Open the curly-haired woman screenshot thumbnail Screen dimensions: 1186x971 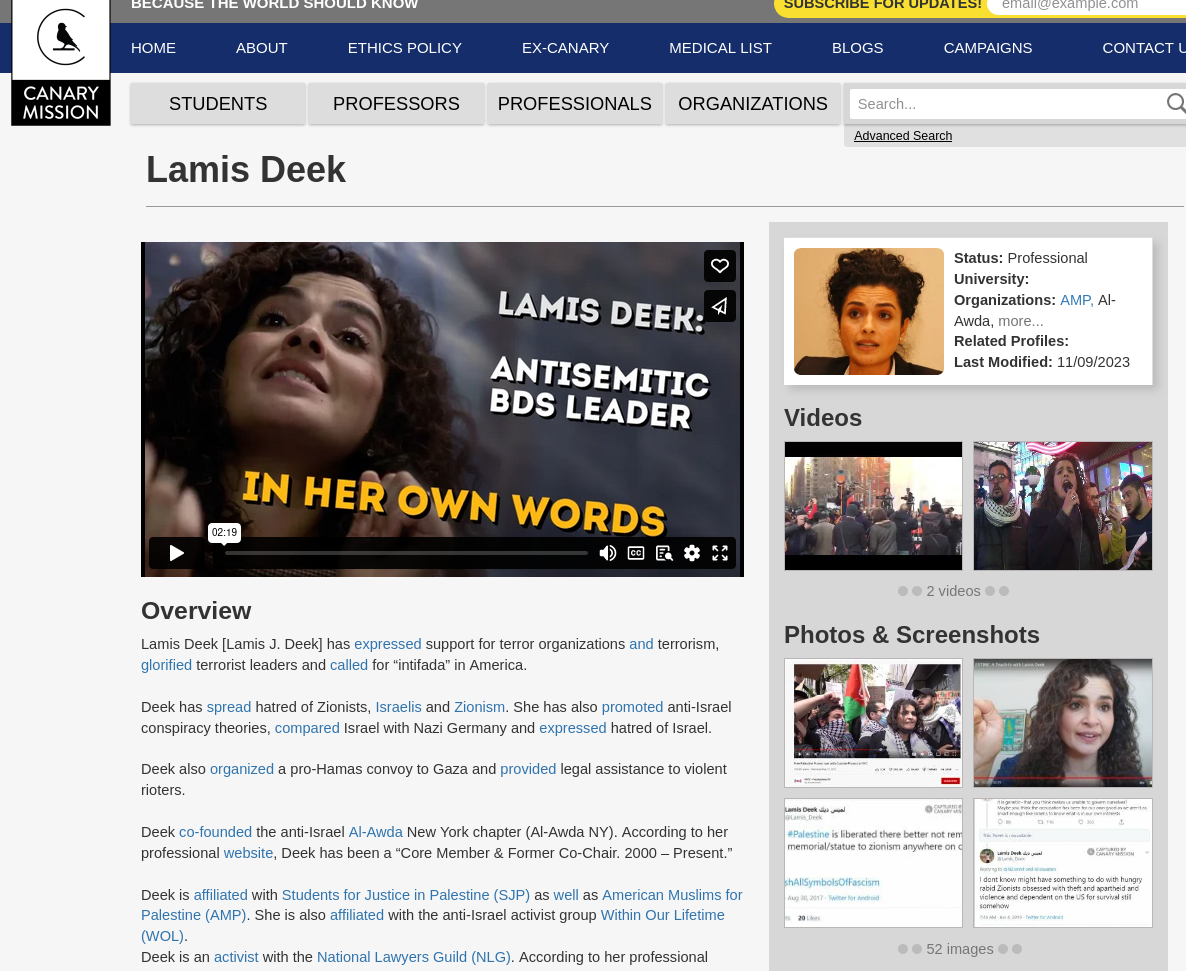click(x=1063, y=723)
